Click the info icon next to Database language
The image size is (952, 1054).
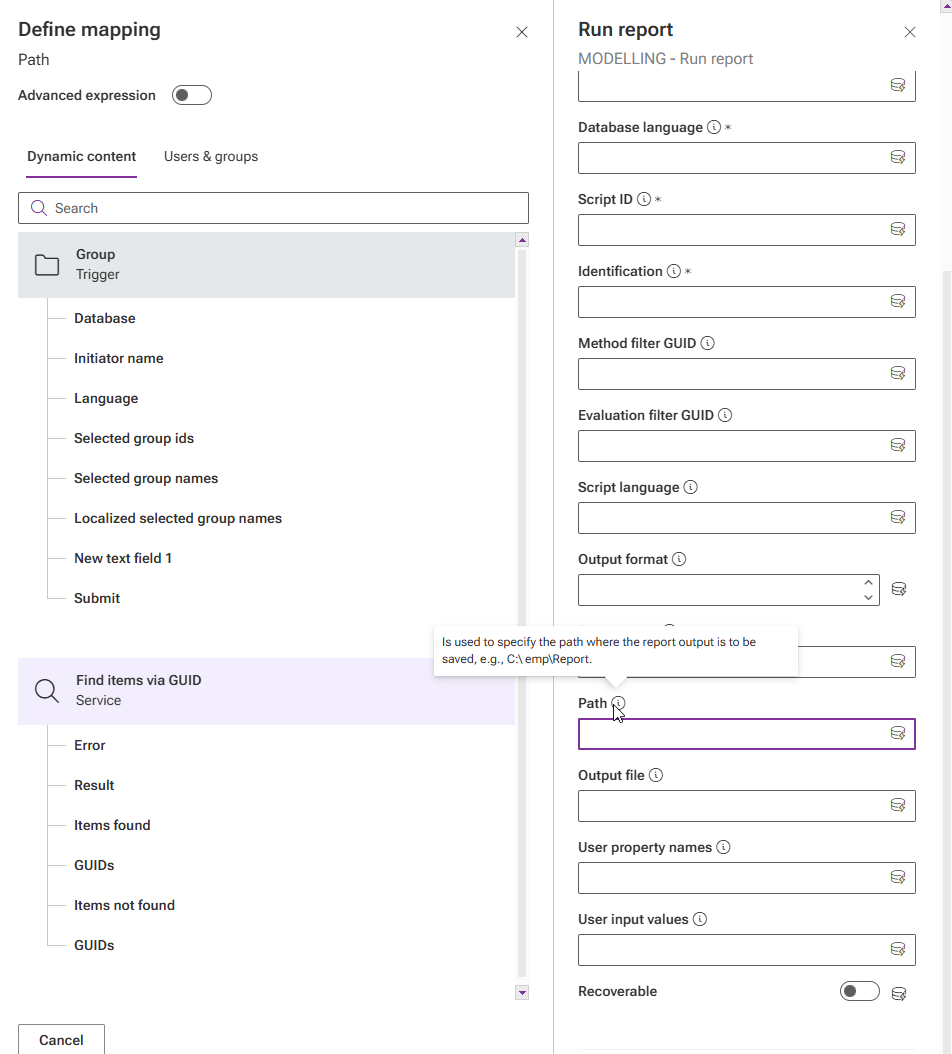(x=714, y=128)
